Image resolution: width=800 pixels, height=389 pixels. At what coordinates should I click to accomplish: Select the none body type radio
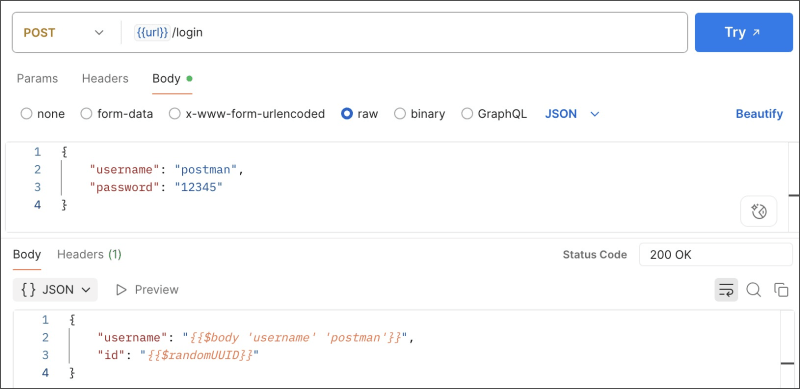point(26,114)
